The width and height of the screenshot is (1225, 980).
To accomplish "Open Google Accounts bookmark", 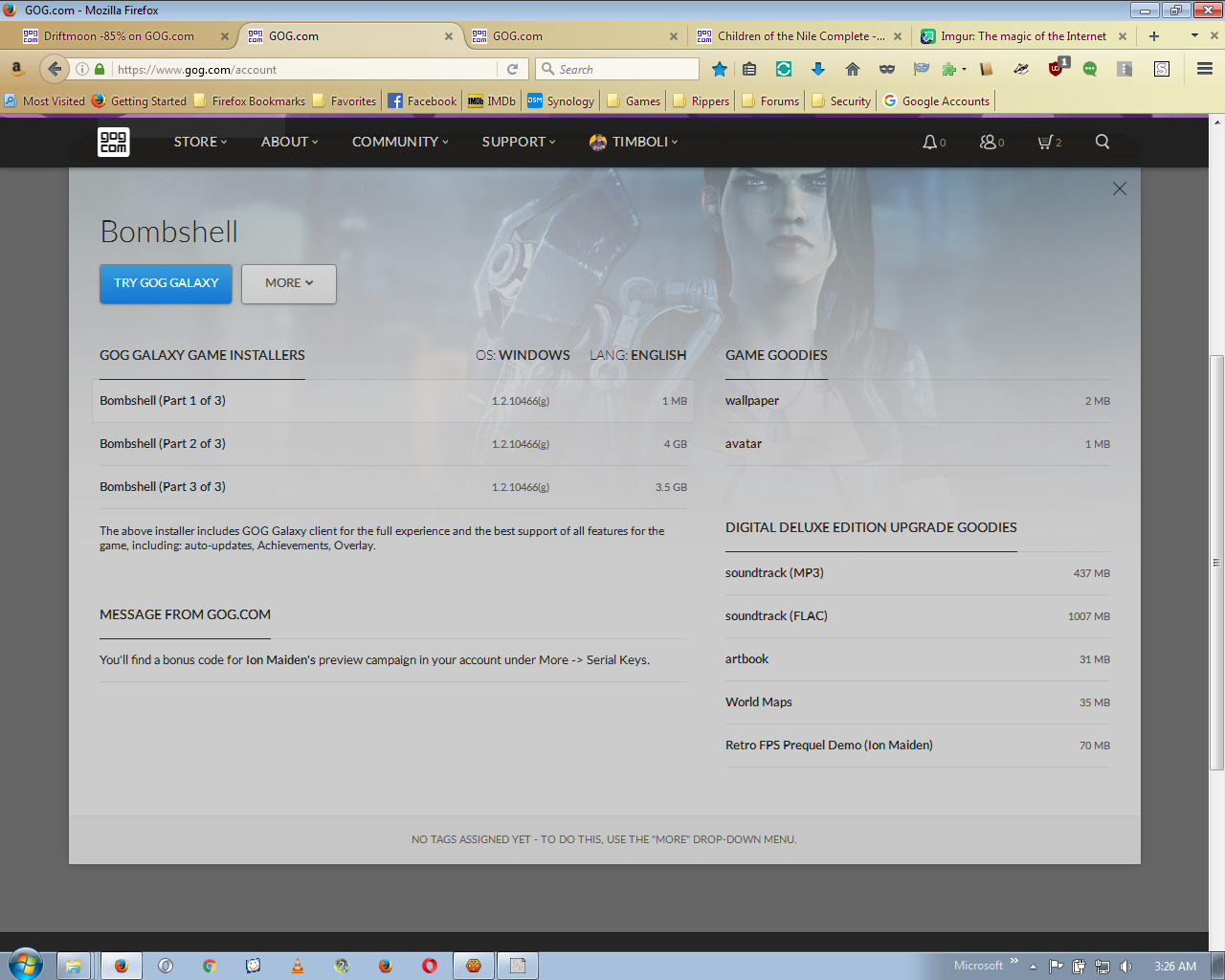I will click(x=936, y=100).
